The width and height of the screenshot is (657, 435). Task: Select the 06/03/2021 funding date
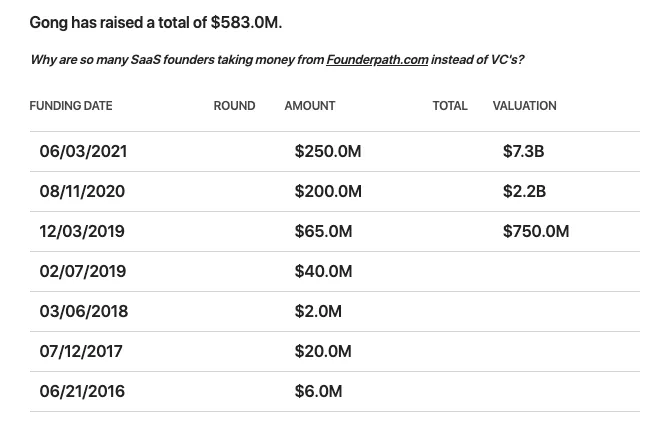click(x=83, y=152)
